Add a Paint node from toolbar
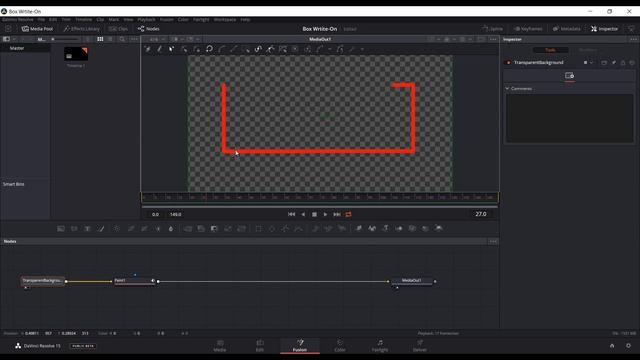Viewport: 640px width, 360px height. (x=101, y=229)
